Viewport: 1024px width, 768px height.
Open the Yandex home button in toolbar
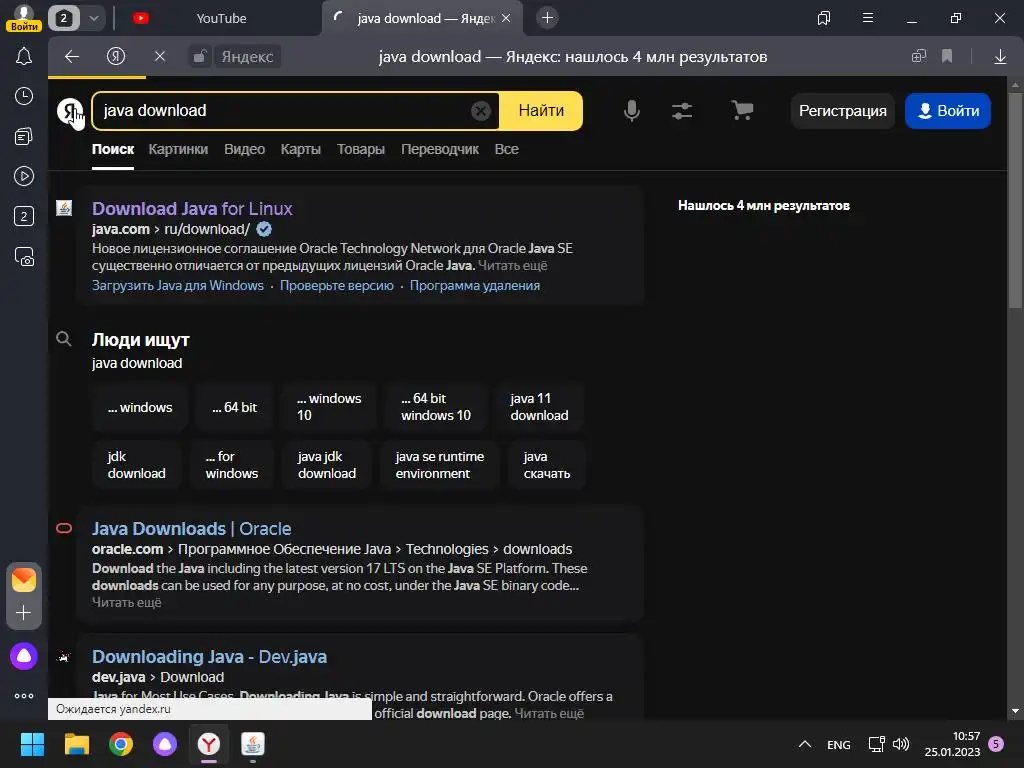(x=116, y=56)
